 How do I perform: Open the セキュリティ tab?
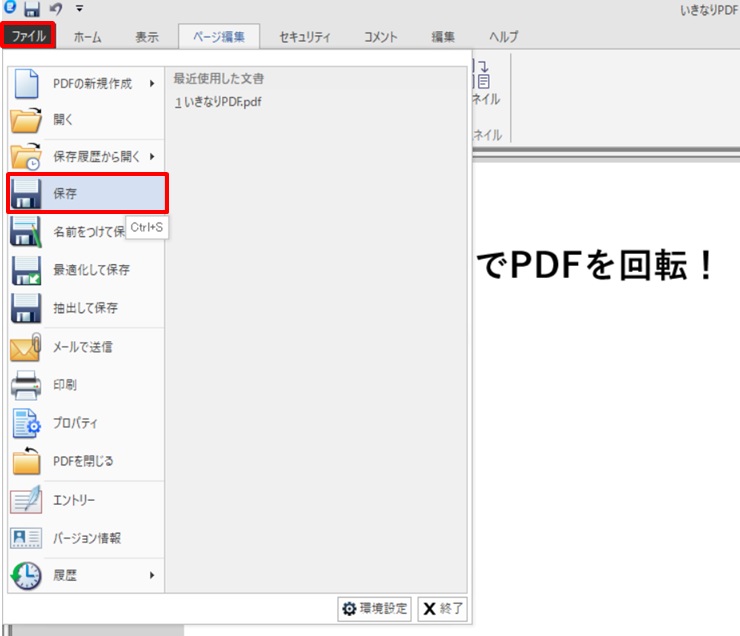click(304, 37)
